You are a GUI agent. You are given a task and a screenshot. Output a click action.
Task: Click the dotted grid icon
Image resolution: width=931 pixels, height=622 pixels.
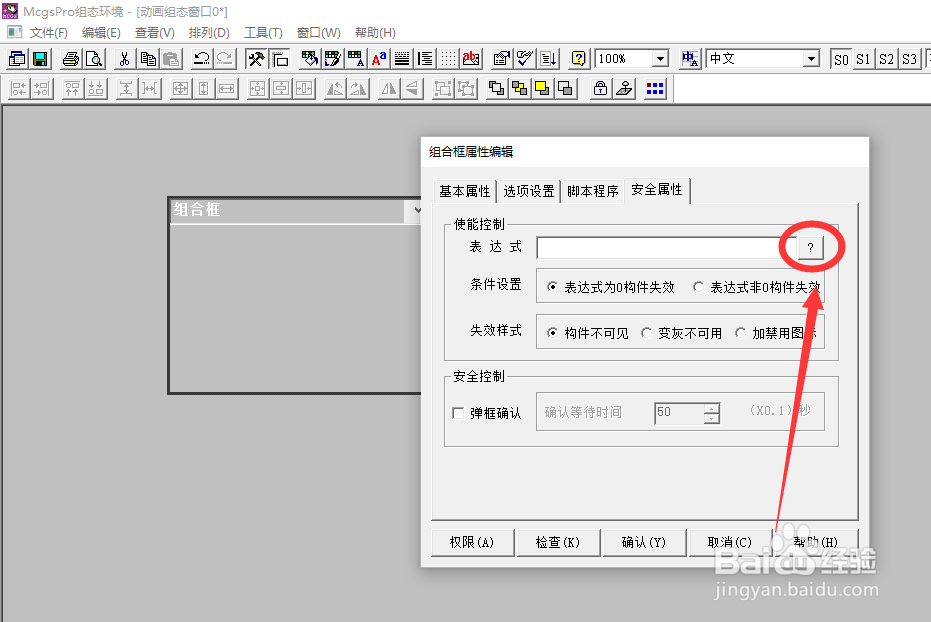click(x=448, y=59)
